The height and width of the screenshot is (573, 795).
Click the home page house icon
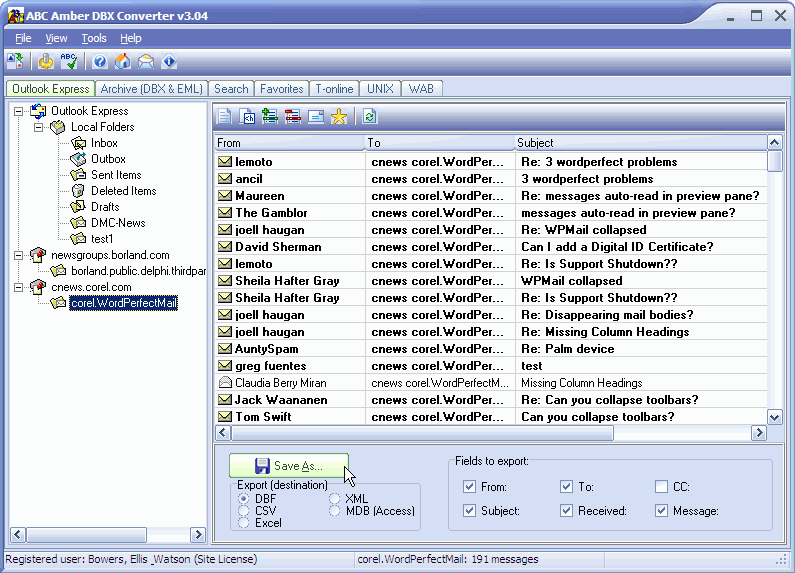point(123,61)
